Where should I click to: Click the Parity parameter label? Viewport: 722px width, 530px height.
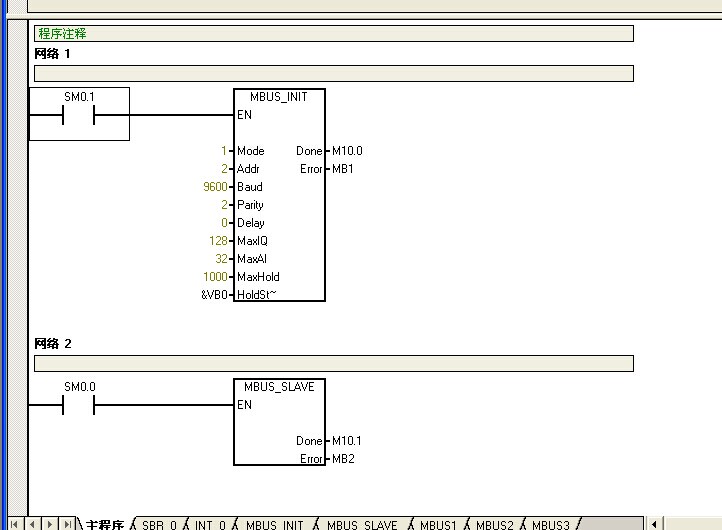pos(250,205)
